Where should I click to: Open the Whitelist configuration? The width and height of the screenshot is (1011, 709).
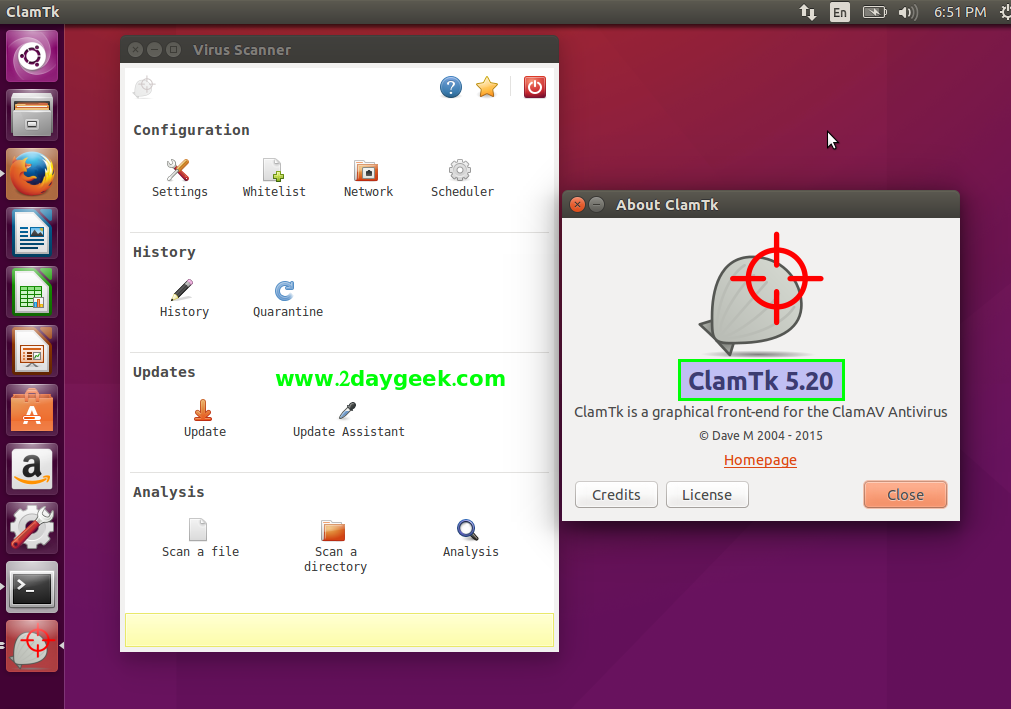[273, 179]
